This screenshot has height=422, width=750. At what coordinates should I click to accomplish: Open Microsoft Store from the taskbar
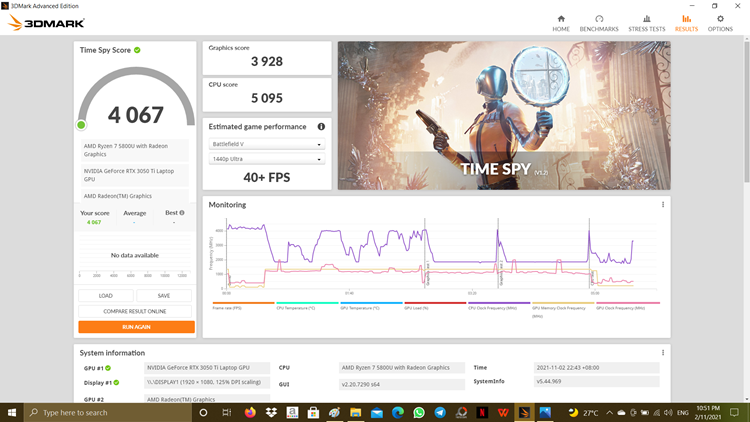pyautogui.click(x=313, y=412)
